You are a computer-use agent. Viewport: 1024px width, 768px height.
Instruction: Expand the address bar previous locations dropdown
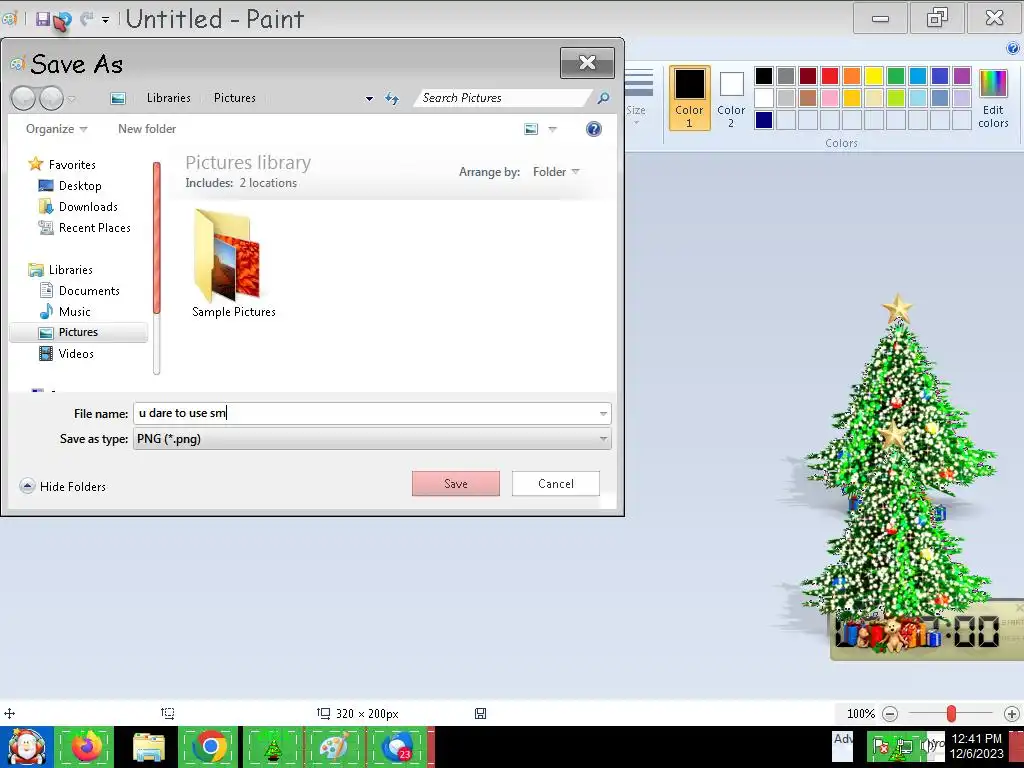click(x=369, y=99)
